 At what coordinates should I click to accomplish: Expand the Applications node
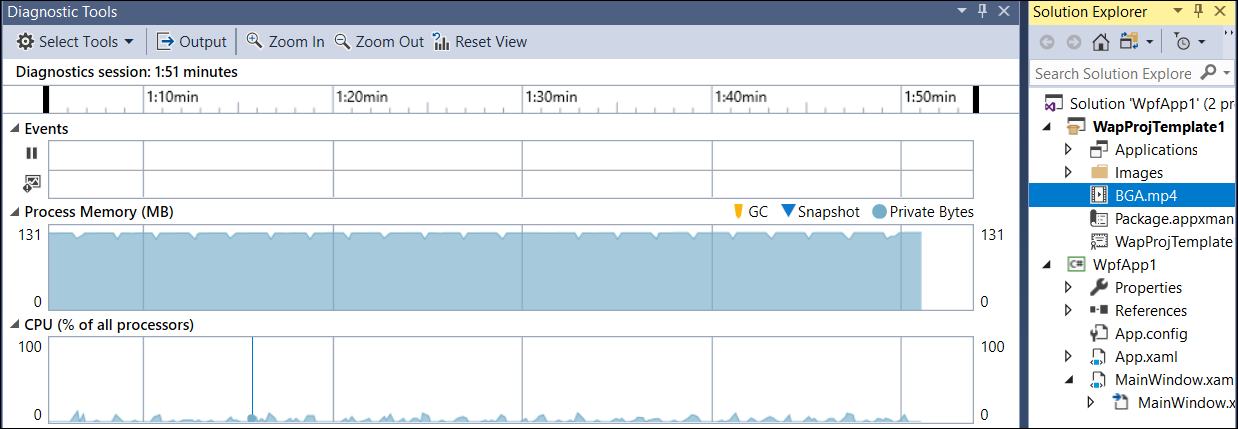coord(1068,149)
